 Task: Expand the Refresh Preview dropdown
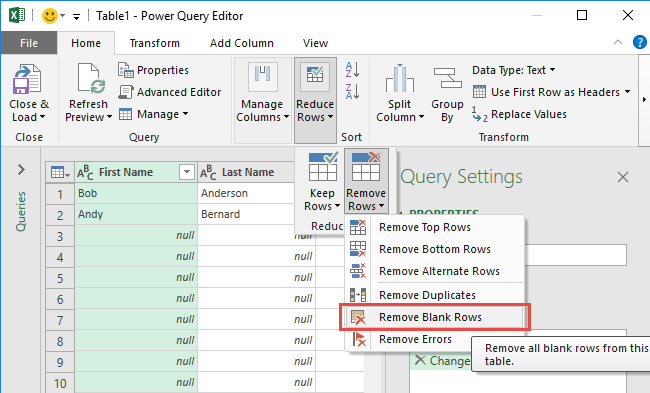pyautogui.click(x=109, y=117)
